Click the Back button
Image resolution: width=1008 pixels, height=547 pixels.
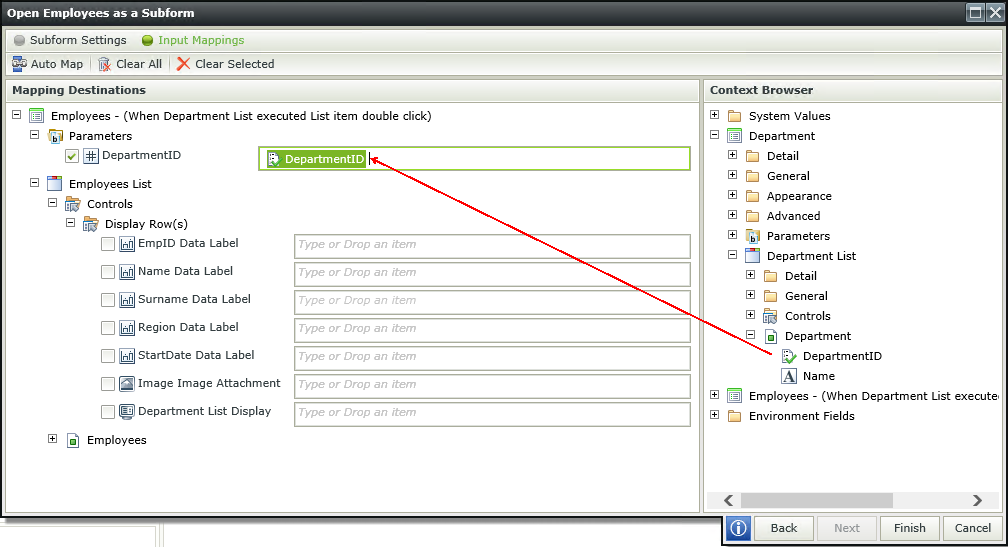[x=784, y=528]
